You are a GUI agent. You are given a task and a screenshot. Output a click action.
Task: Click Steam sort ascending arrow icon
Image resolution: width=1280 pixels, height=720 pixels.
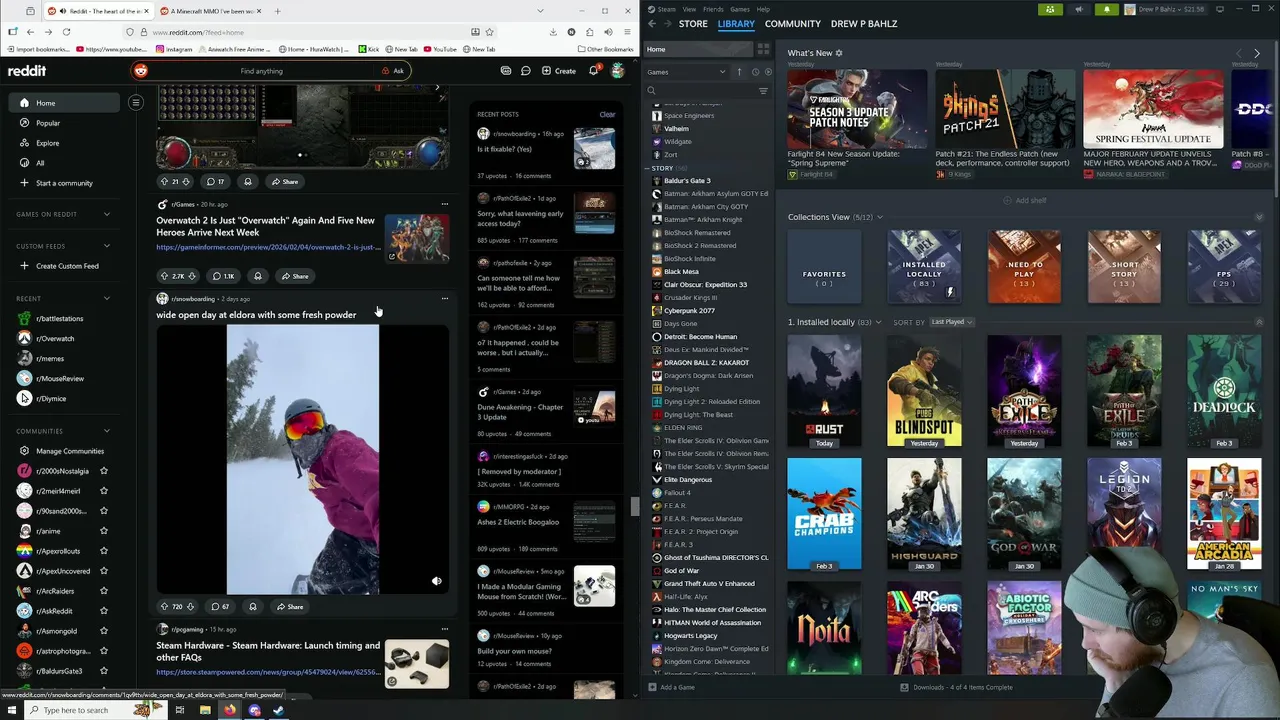[x=740, y=72]
